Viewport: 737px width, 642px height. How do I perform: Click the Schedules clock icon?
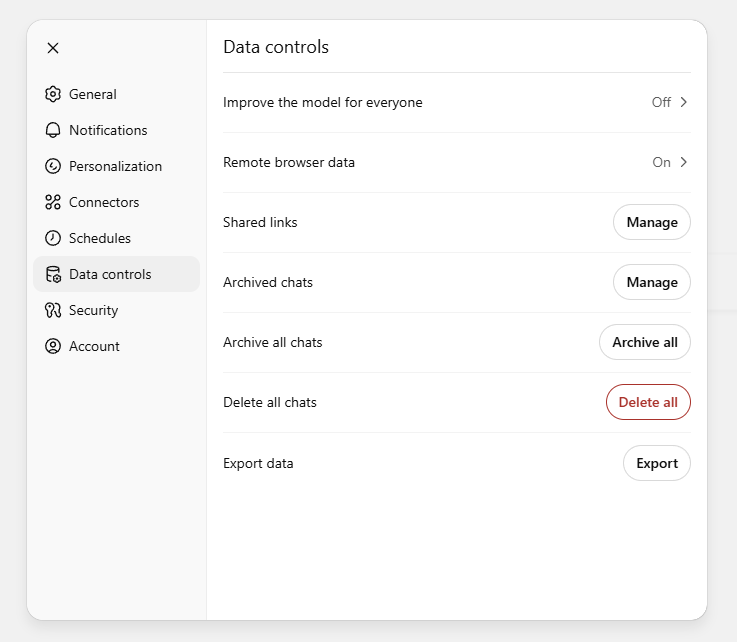click(x=53, y=238)
